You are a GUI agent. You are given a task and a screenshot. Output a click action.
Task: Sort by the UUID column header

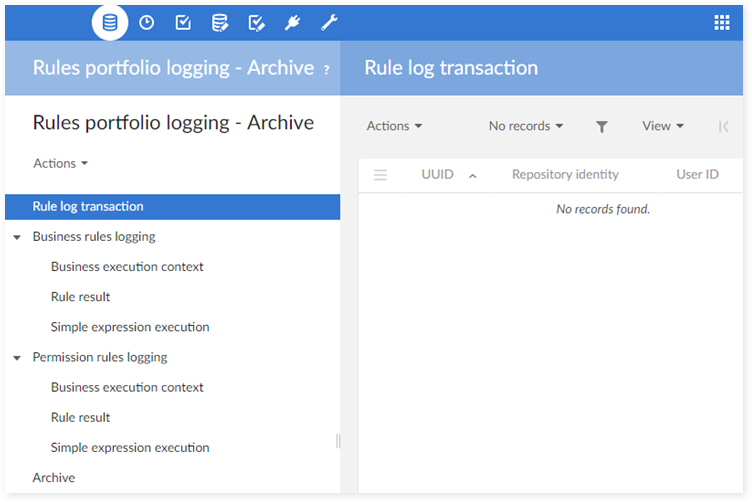pos(438,175)
